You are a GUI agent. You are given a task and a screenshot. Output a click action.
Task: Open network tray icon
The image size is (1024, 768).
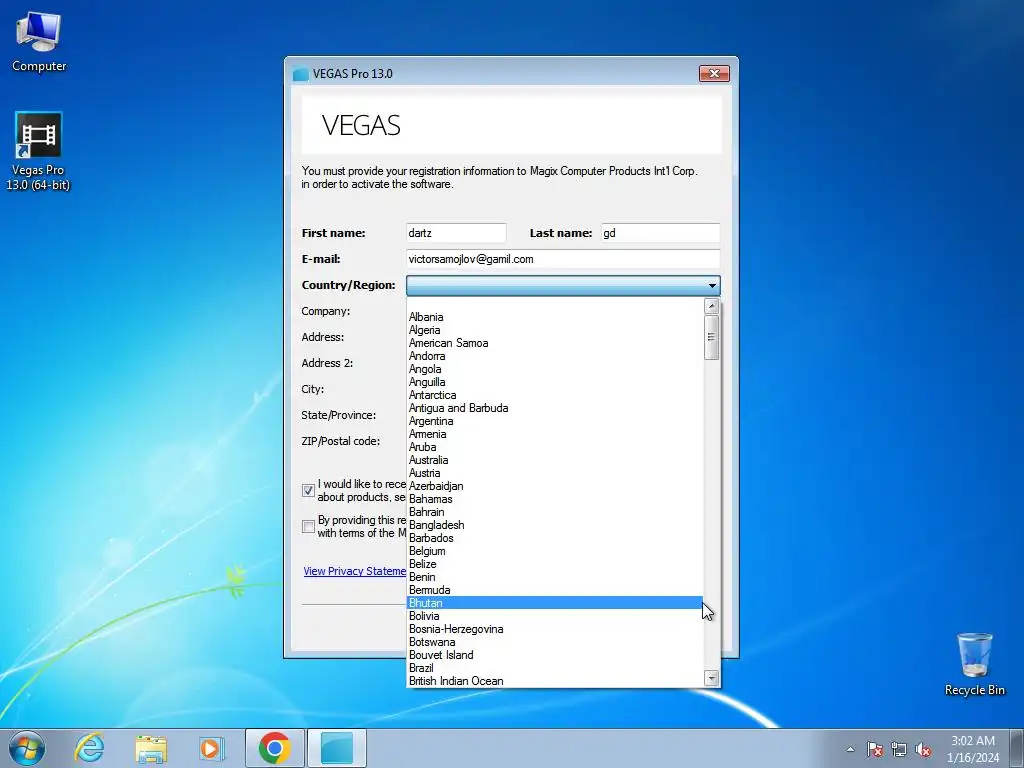pyautogui.click(x=899, y=749)
